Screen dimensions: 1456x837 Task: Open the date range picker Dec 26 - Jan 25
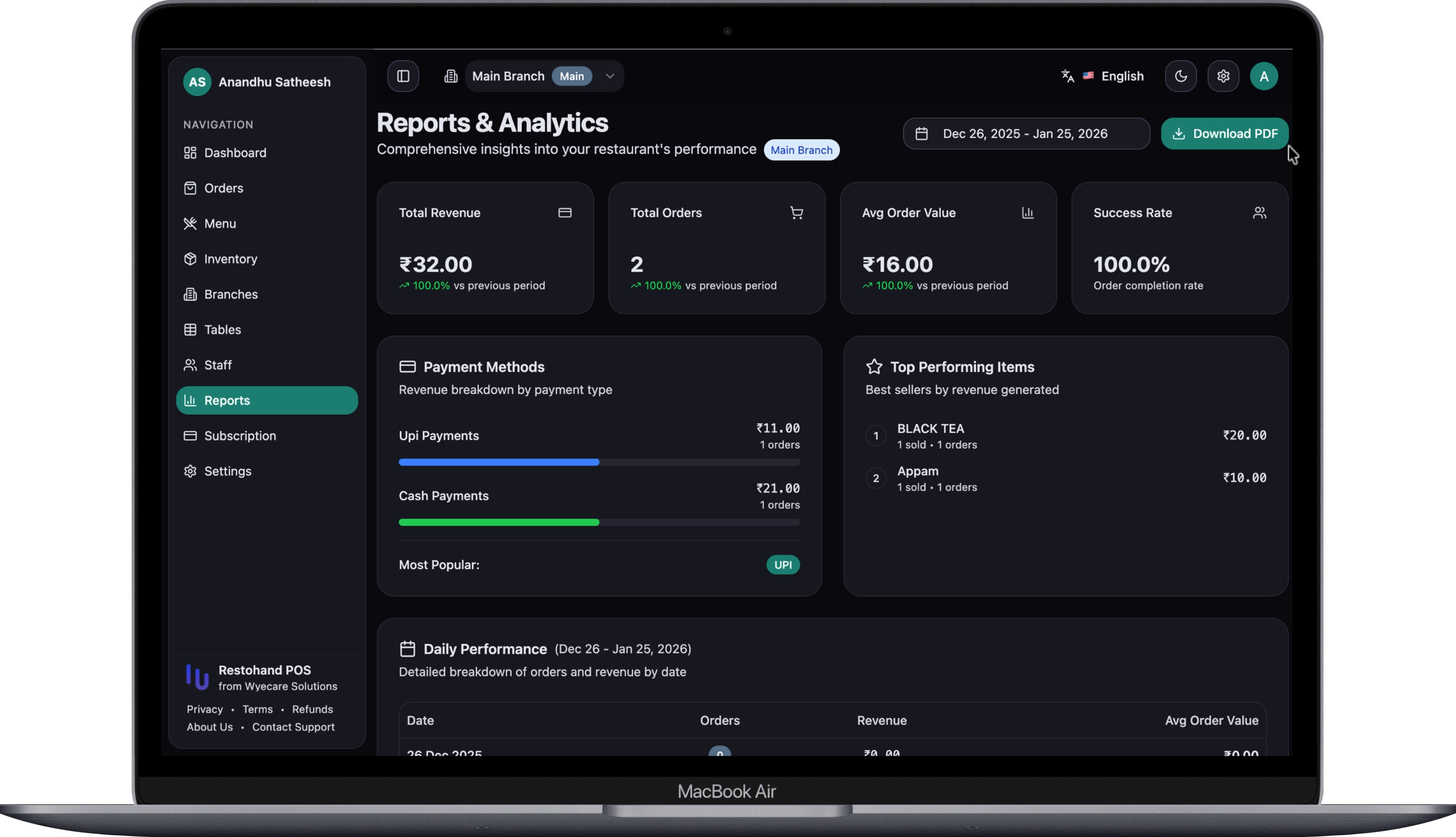pos(1026,133)
